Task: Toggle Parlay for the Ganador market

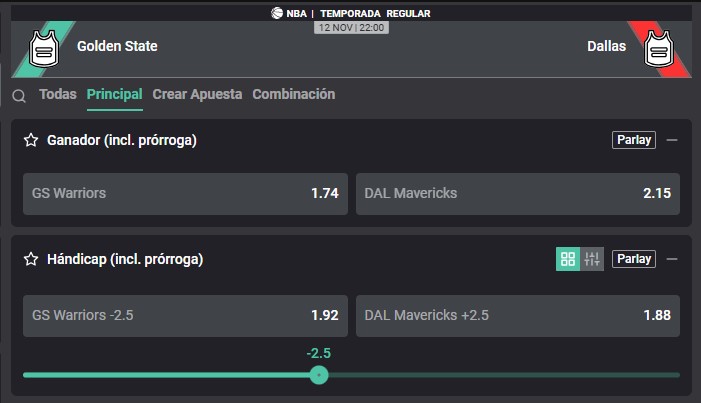Action: pos(634,140)
